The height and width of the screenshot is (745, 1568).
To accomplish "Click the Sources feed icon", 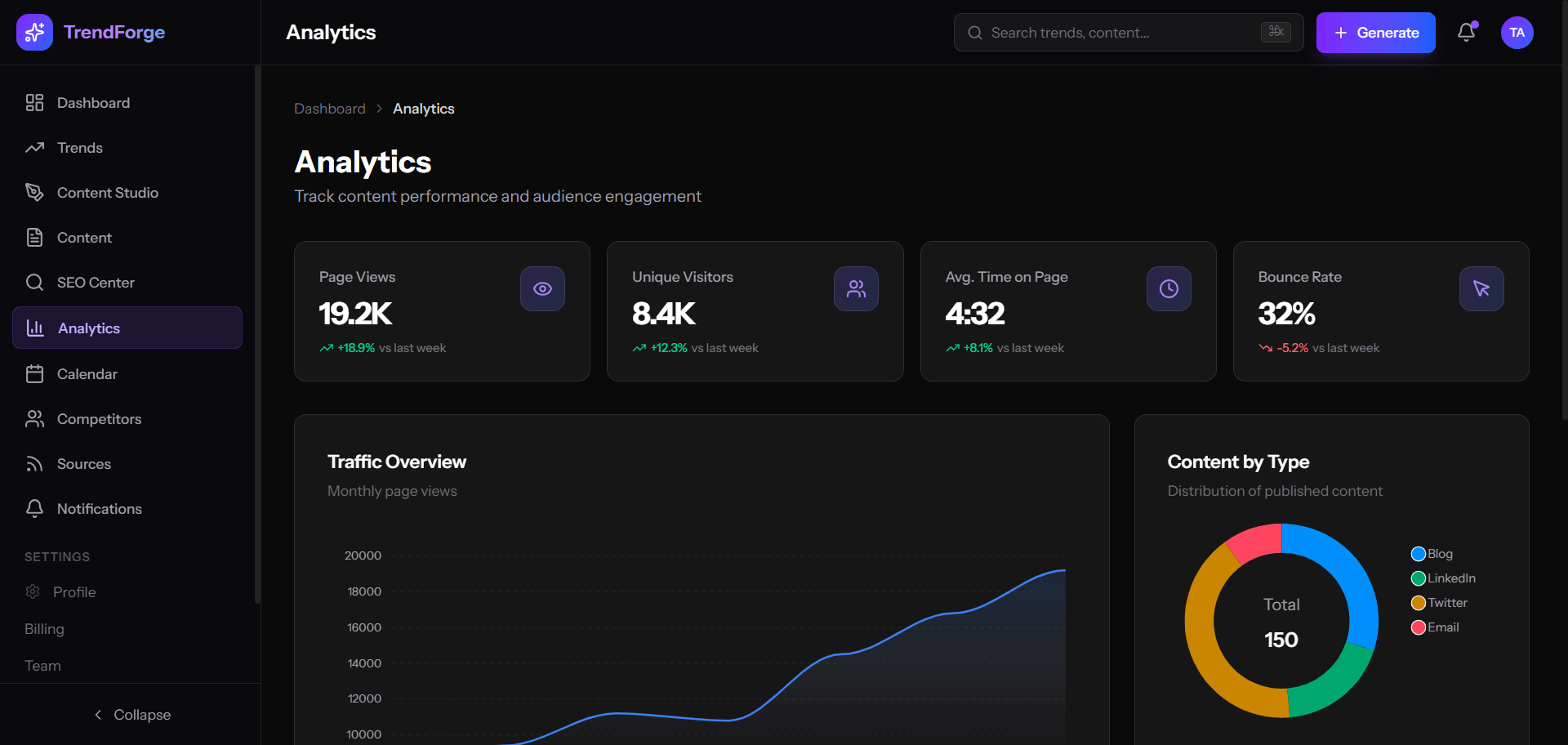I will [34, 464].
